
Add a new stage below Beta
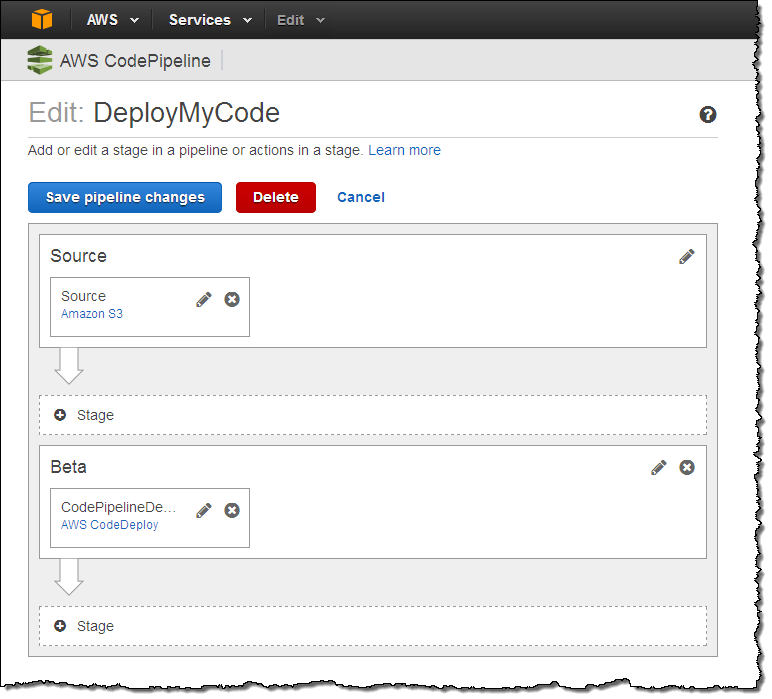pyautogui.click(x=85, y=626)
